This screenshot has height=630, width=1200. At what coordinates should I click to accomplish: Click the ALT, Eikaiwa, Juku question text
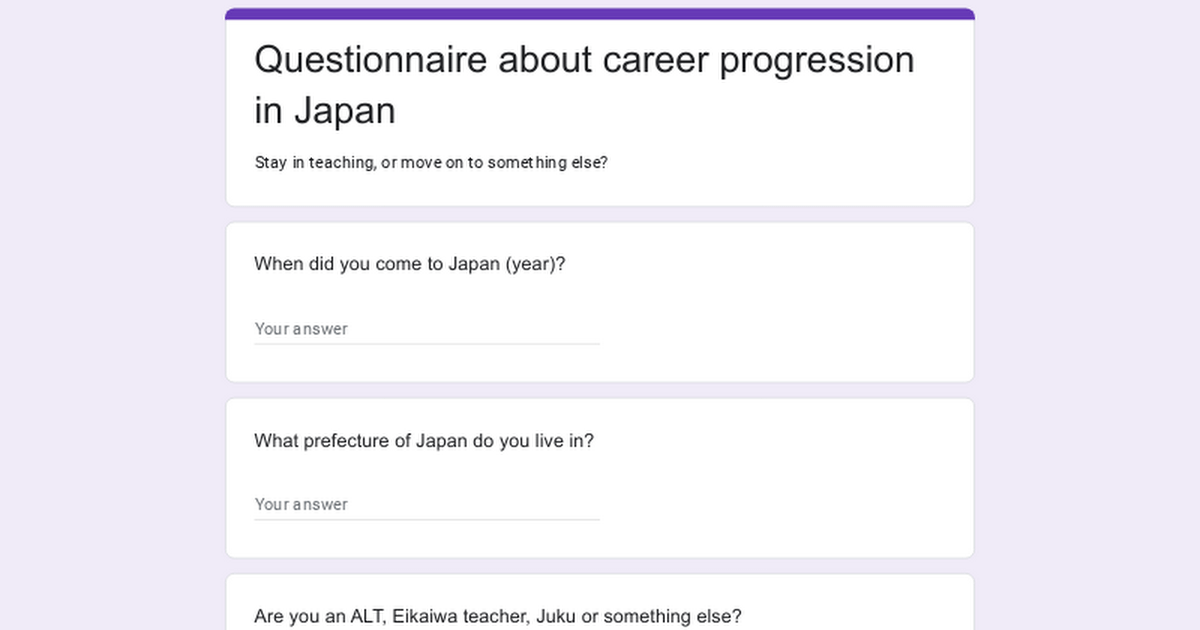pos(498,616)
